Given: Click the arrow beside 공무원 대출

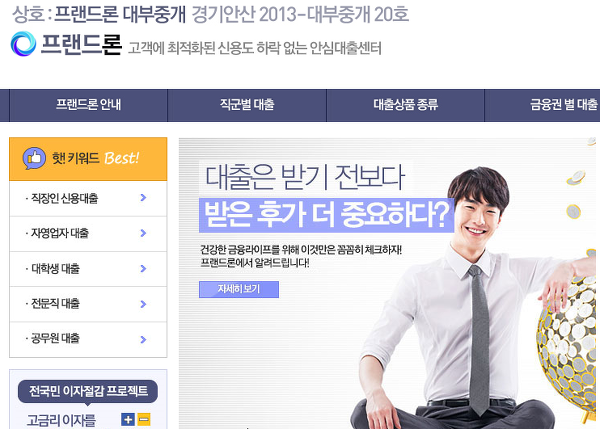Looking at the screenshot, I should click(x=143, y=339).
